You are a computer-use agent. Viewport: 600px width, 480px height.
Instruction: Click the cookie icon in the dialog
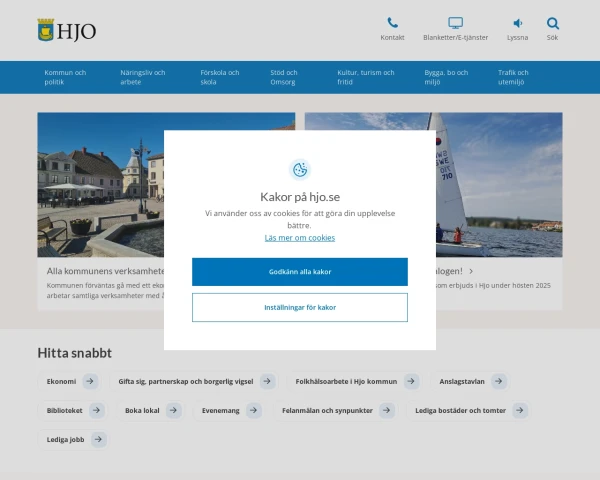[x=300, y=170]
